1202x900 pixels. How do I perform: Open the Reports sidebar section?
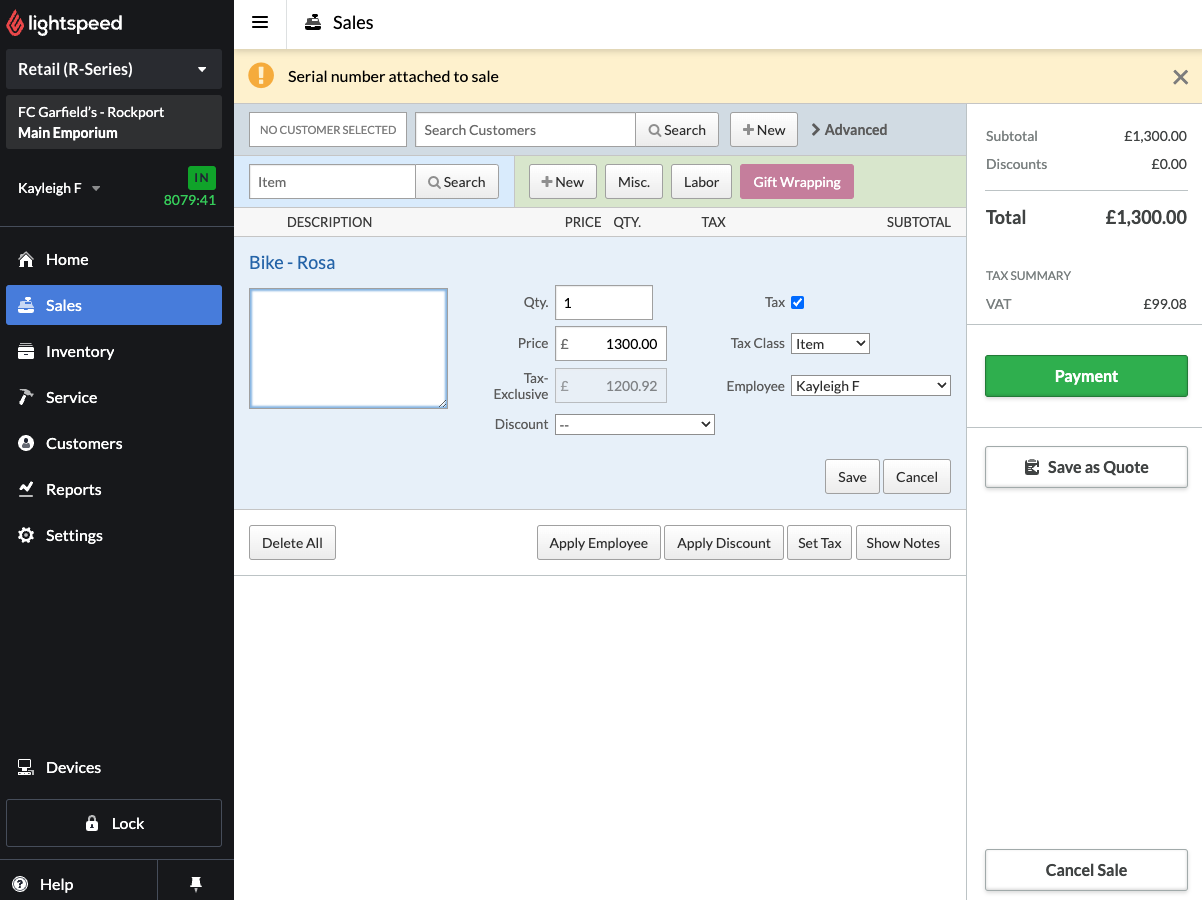point(114,489)
